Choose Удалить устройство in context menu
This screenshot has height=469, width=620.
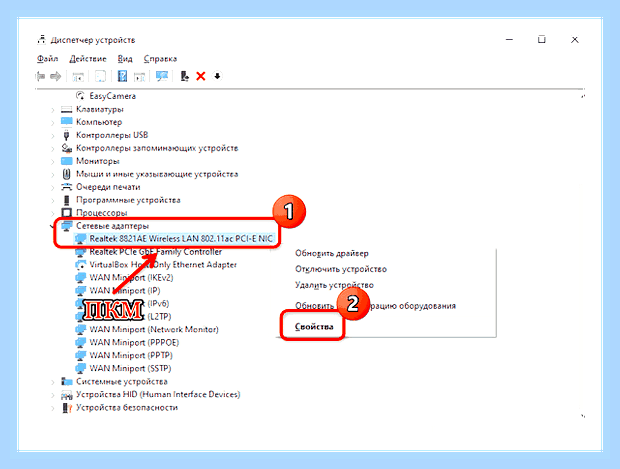click(334, 285)
